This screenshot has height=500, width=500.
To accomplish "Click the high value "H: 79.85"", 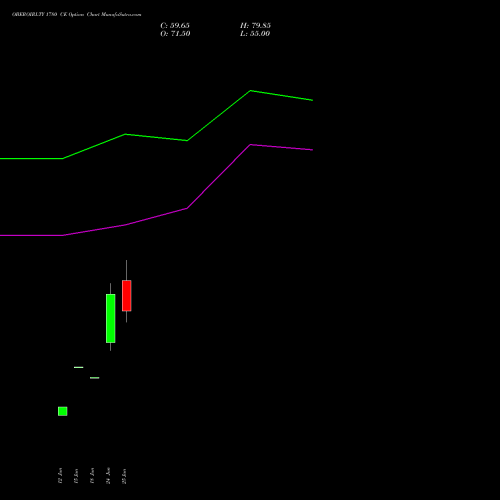I will tap(255, 26).
